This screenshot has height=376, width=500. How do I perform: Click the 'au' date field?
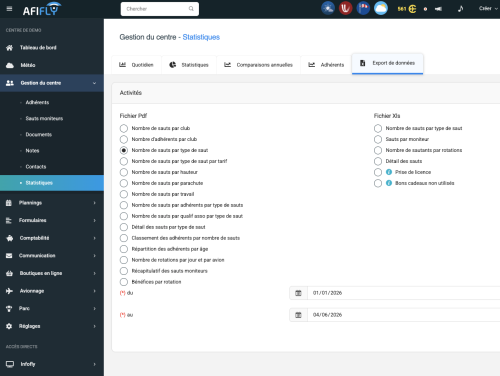click(404, 315)
